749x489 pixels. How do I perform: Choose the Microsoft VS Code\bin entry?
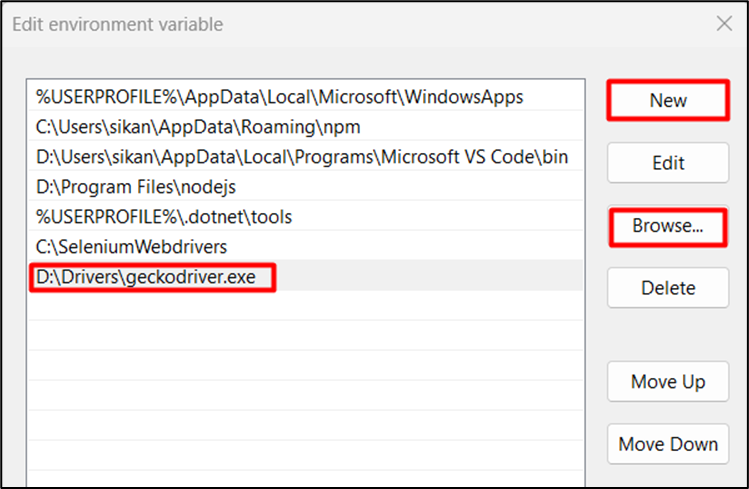(302, 157)
